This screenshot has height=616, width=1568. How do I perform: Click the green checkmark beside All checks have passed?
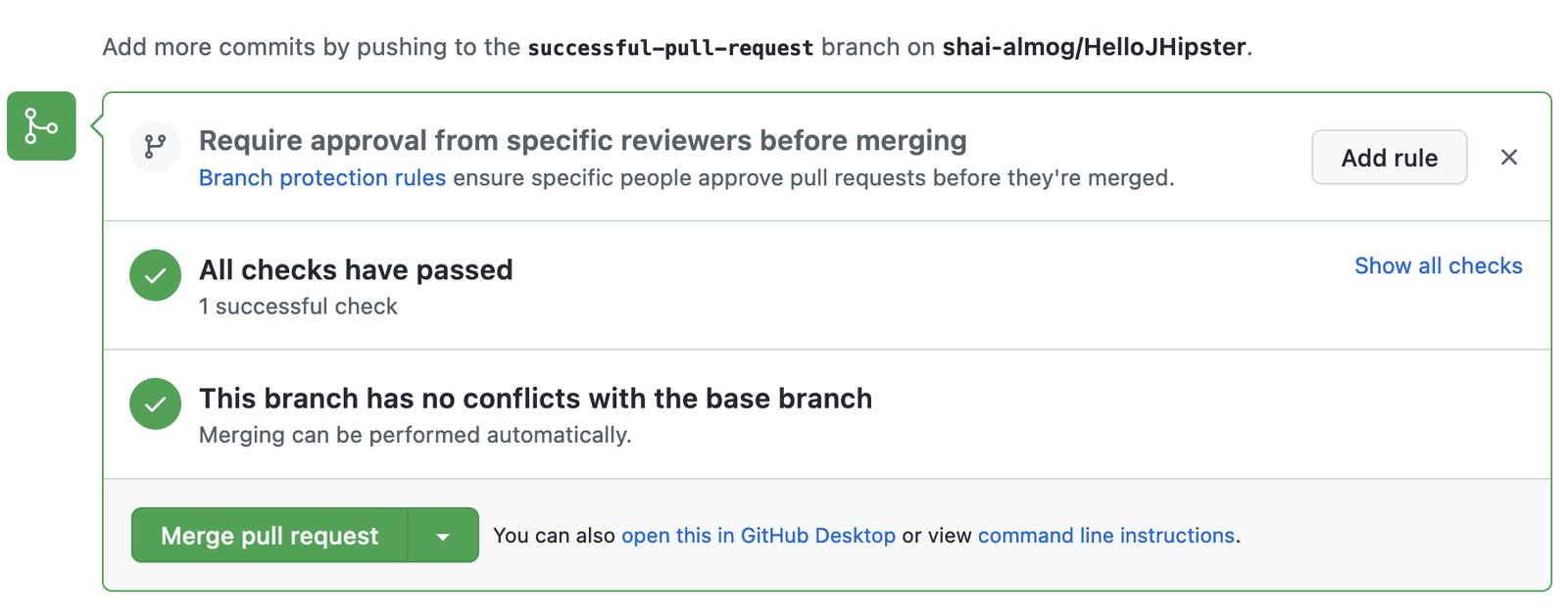[x=155, y=275]
